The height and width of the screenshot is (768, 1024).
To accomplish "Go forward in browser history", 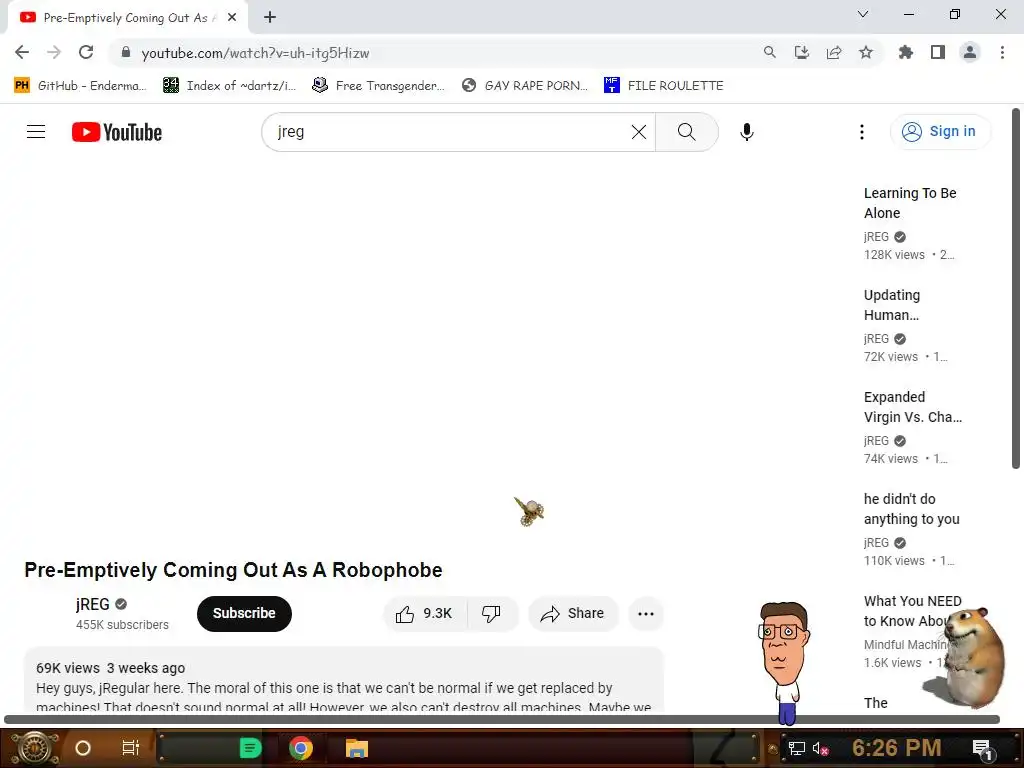I will (54, 52).
